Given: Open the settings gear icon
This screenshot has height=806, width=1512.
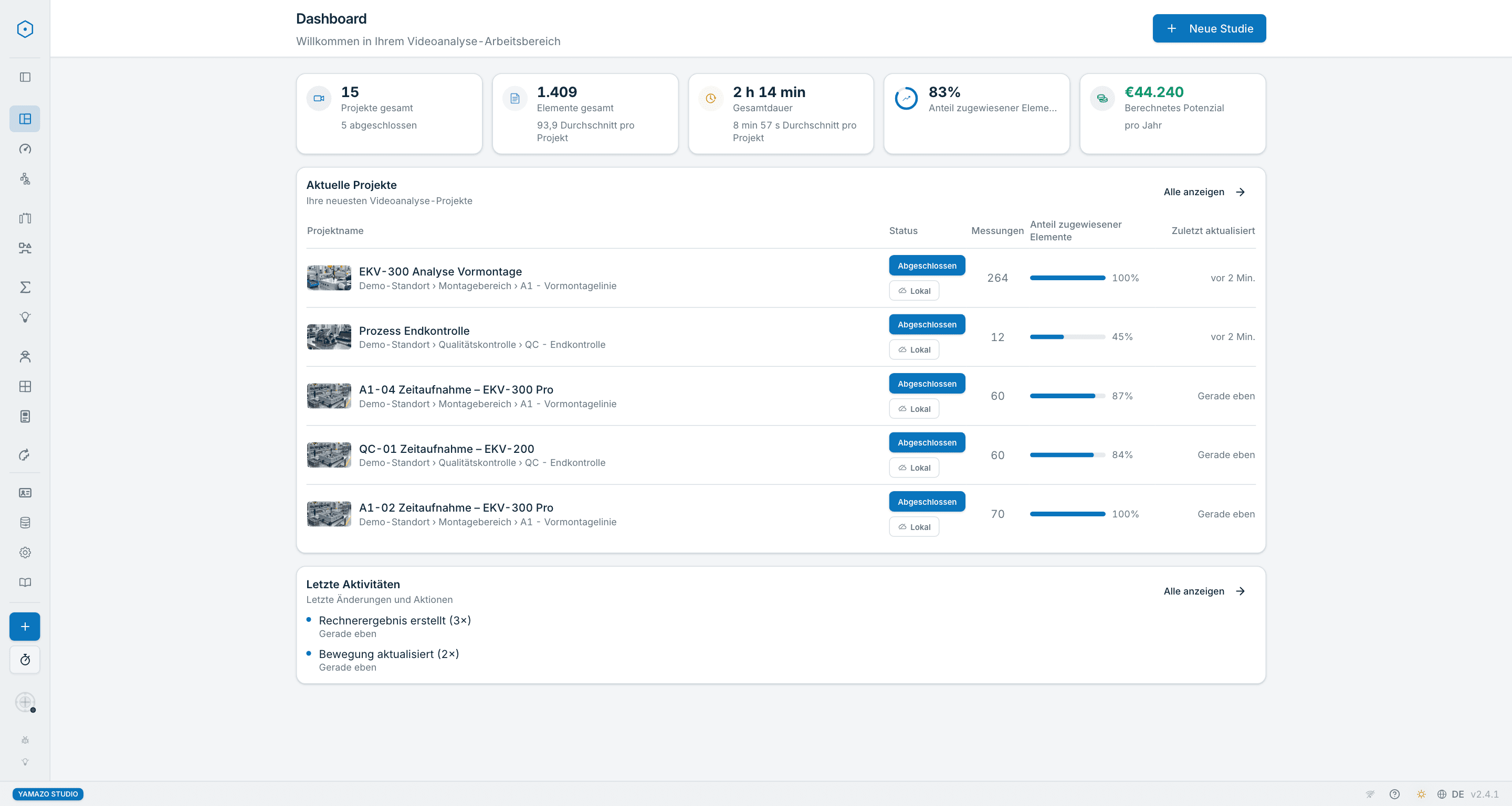Looking at the screenshot, I should [25, 553].
